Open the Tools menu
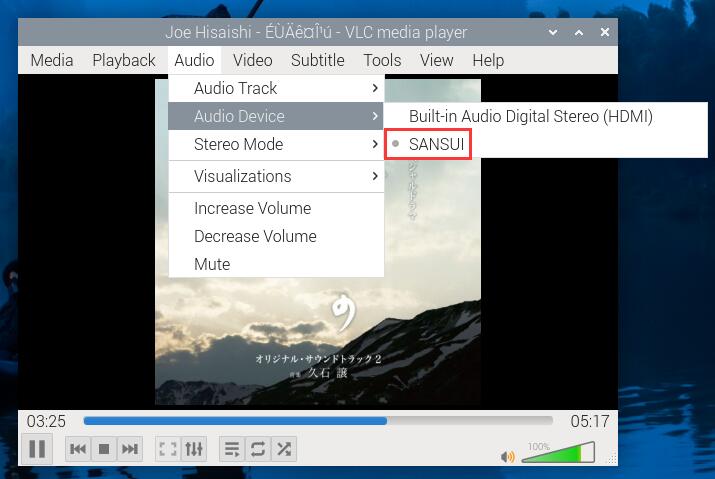 click(x=382, y=60)
